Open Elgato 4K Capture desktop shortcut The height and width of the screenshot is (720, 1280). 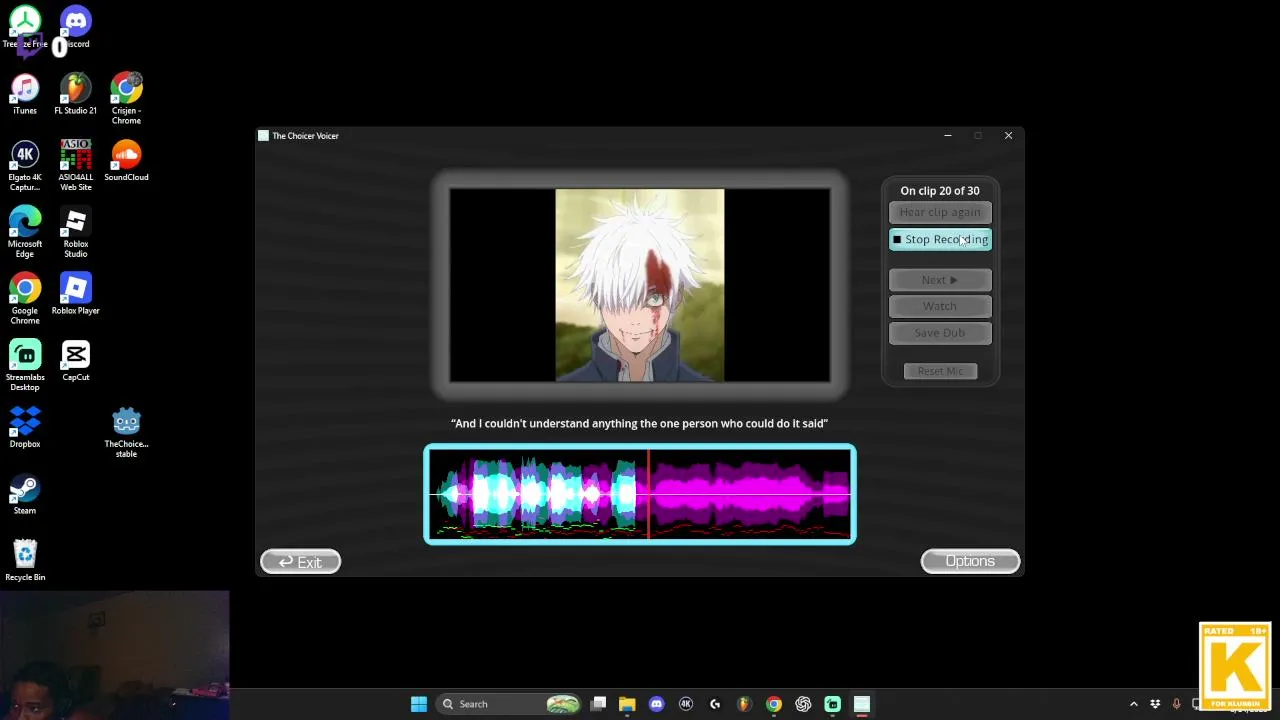click(x=25, y=165)
